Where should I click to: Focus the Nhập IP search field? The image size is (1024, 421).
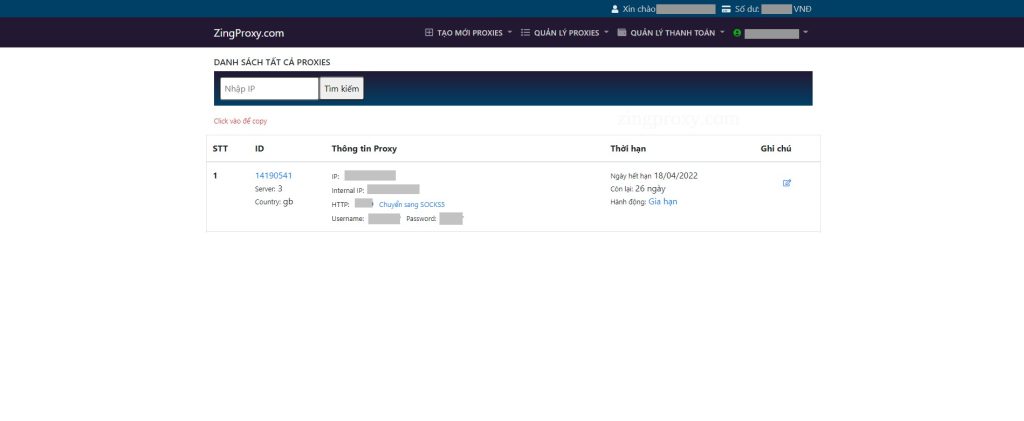pos(269,89)
